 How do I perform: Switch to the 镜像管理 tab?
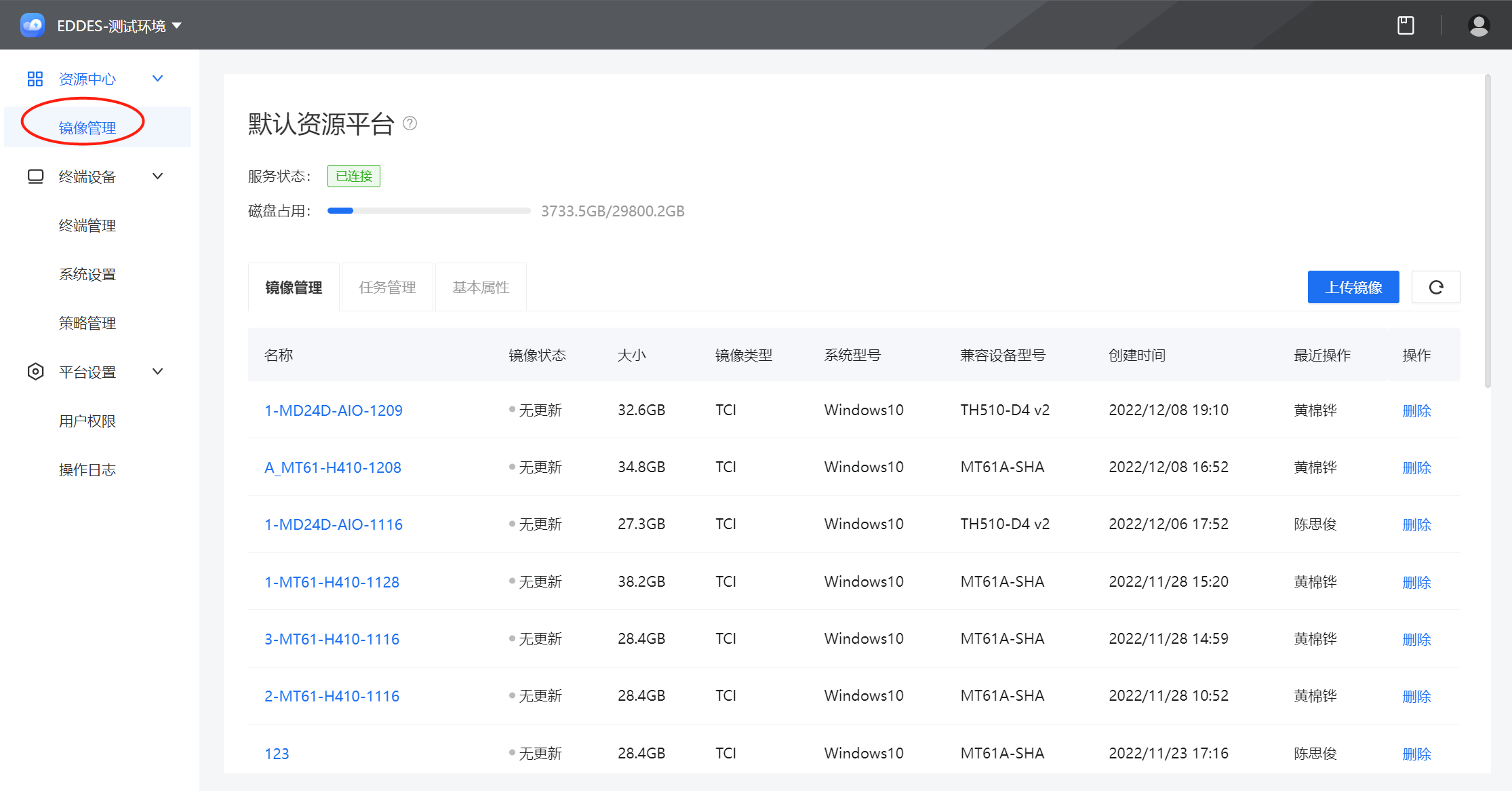pos(294,287)
